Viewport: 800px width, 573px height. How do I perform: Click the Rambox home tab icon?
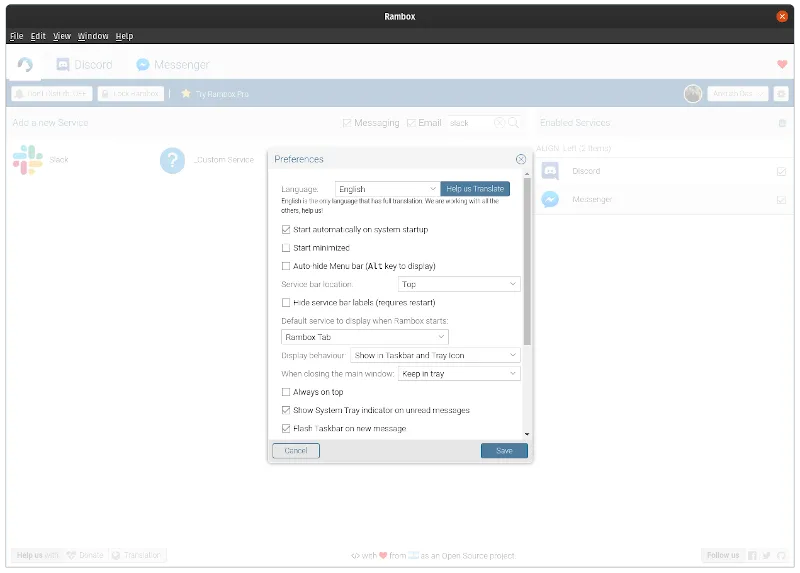point(25,65)
